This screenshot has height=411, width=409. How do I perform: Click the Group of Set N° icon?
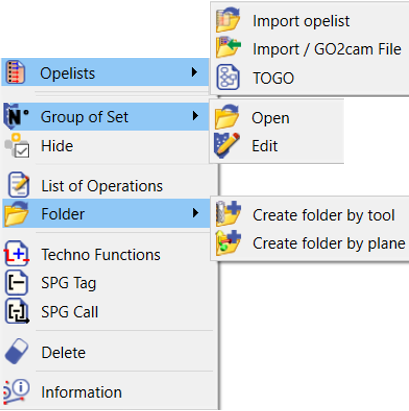(16, 116)
